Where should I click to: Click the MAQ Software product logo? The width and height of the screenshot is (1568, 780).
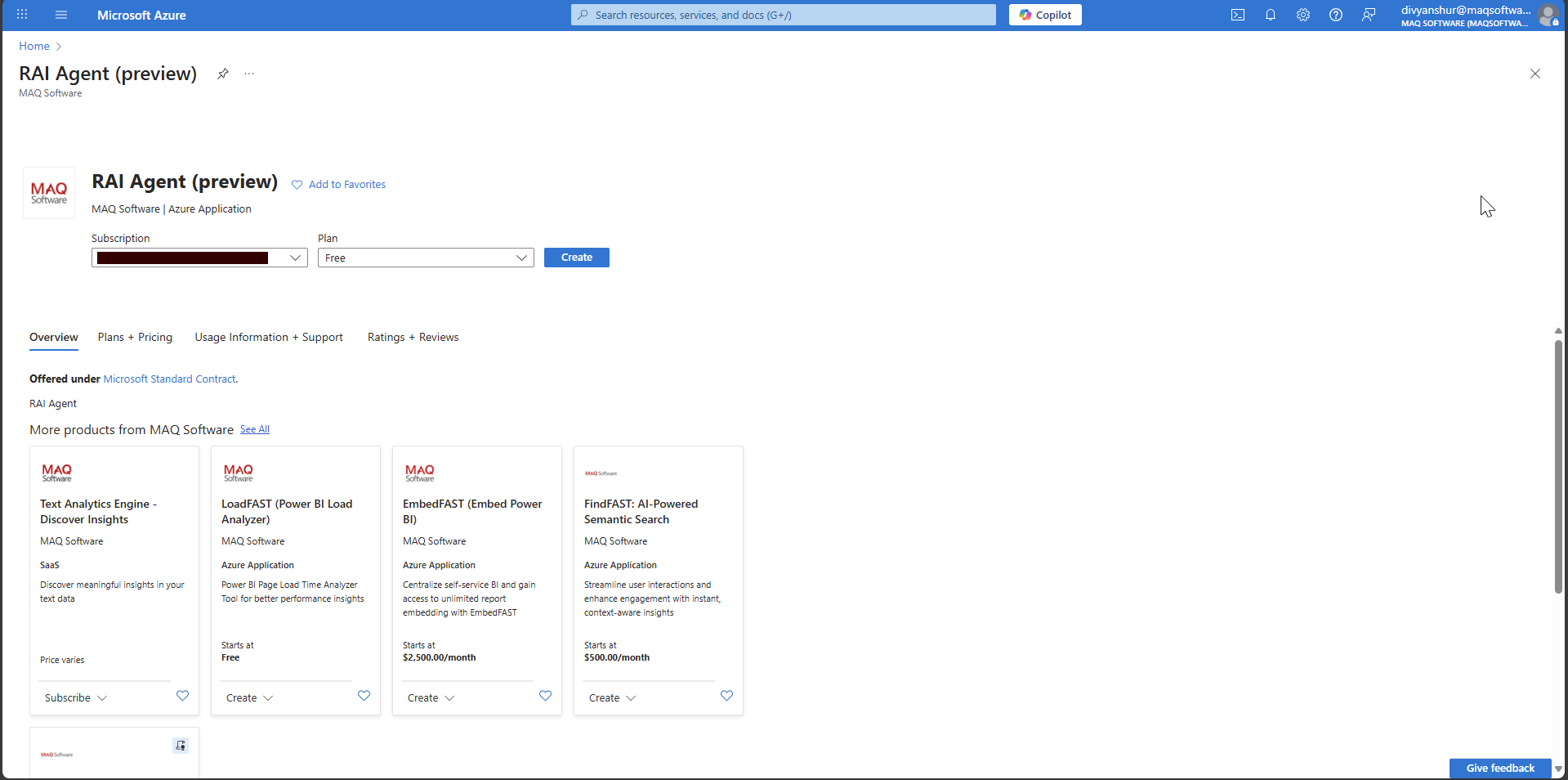coord(49,193)
